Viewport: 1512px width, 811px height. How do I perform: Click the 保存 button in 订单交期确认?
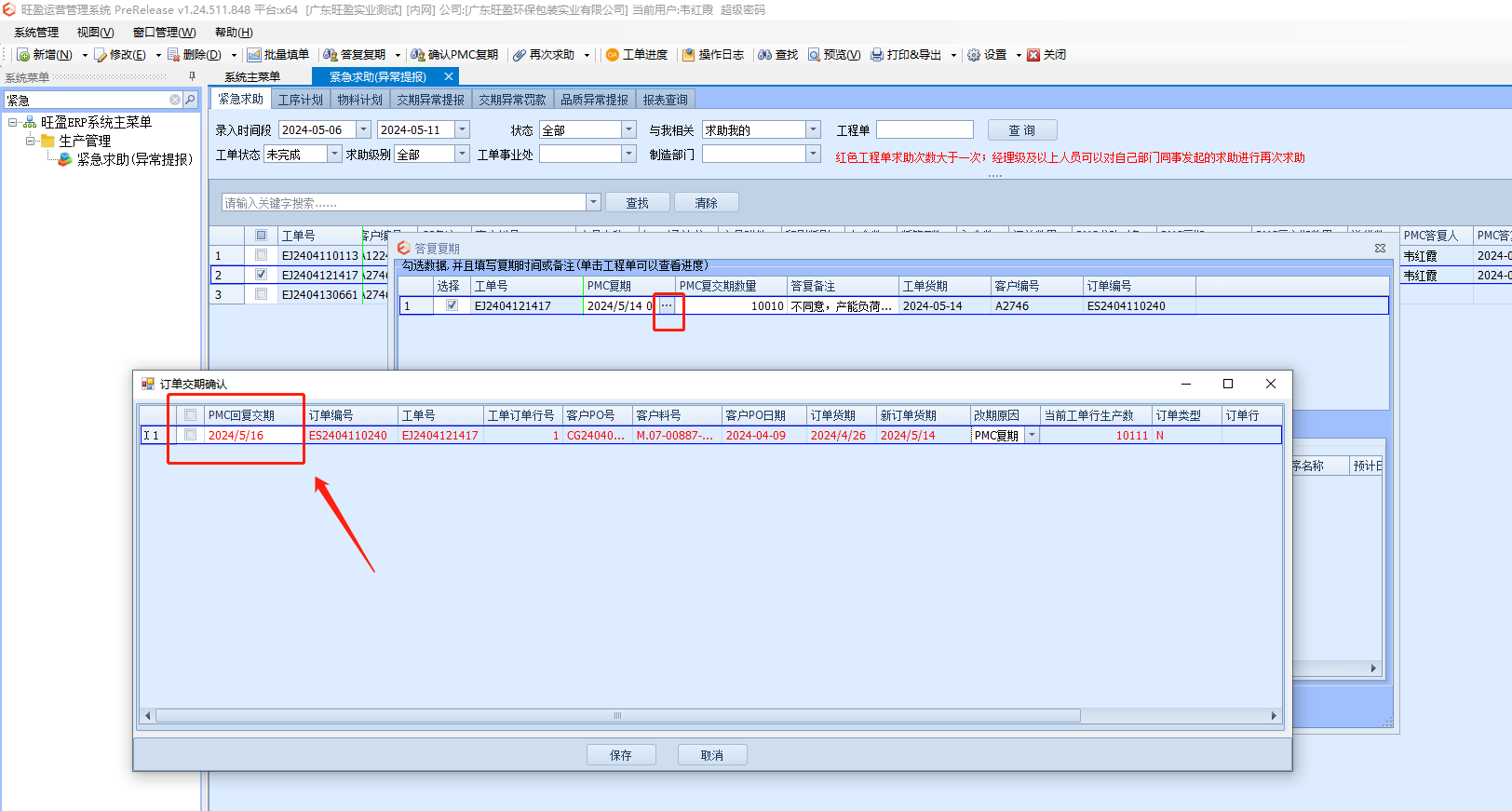(621, 755)
